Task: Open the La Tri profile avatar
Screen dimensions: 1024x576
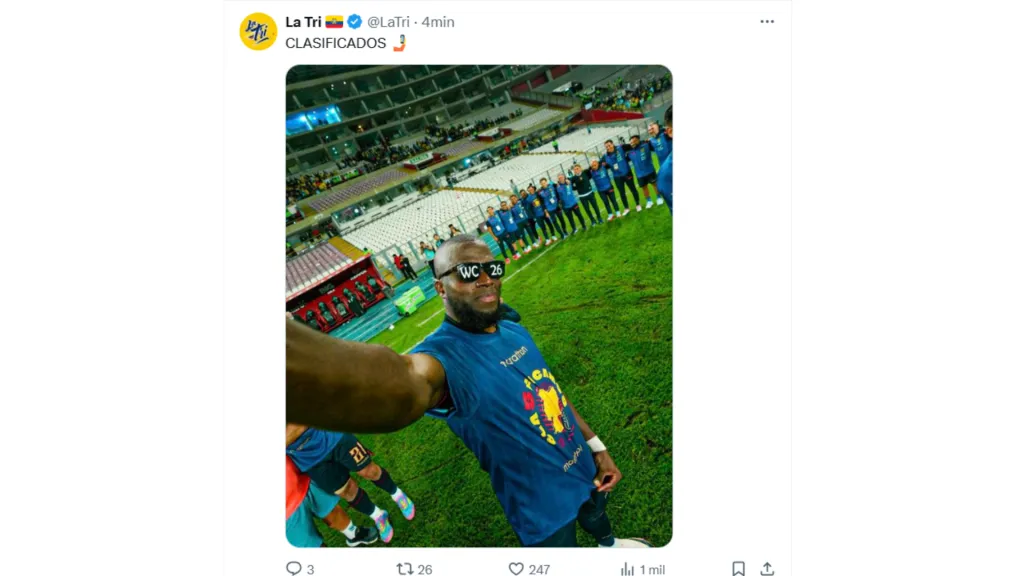Action: coord(258,31)
